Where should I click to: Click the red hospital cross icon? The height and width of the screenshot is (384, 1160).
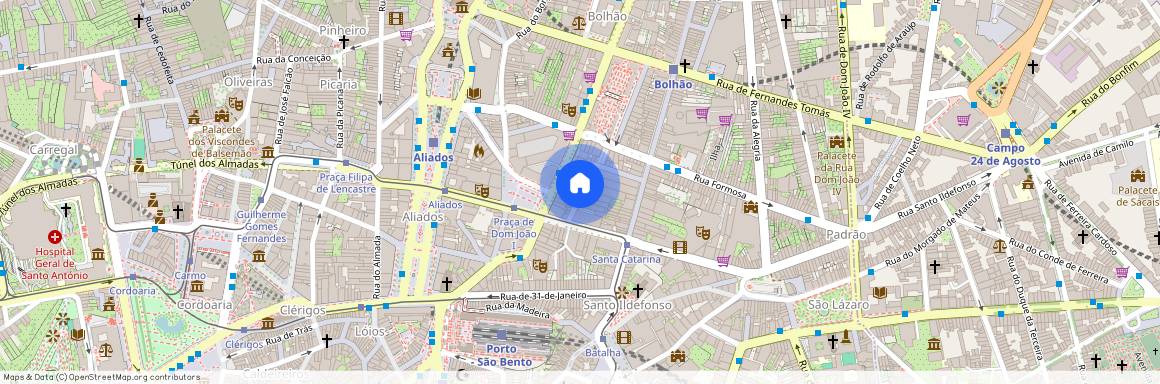tap(55, 238)
